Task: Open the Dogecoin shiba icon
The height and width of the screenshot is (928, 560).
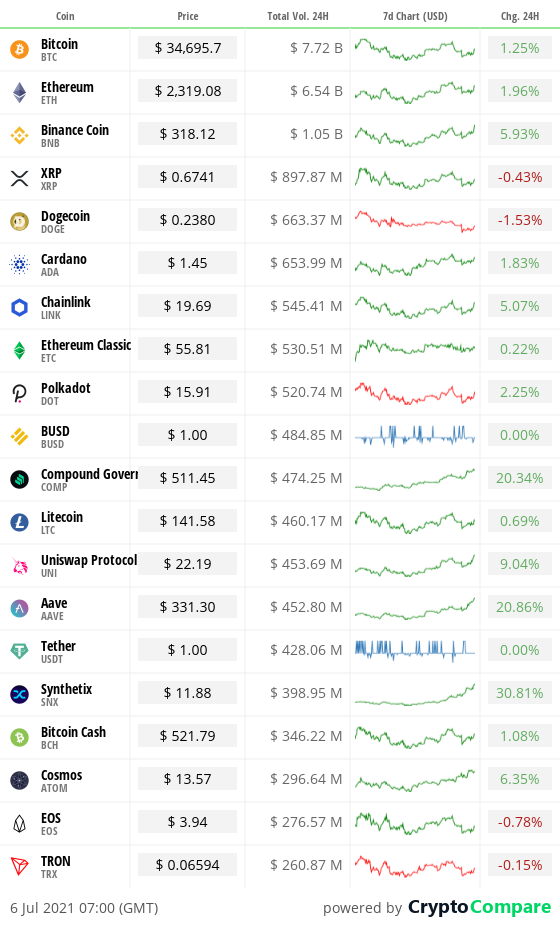Action: (20, 221)
